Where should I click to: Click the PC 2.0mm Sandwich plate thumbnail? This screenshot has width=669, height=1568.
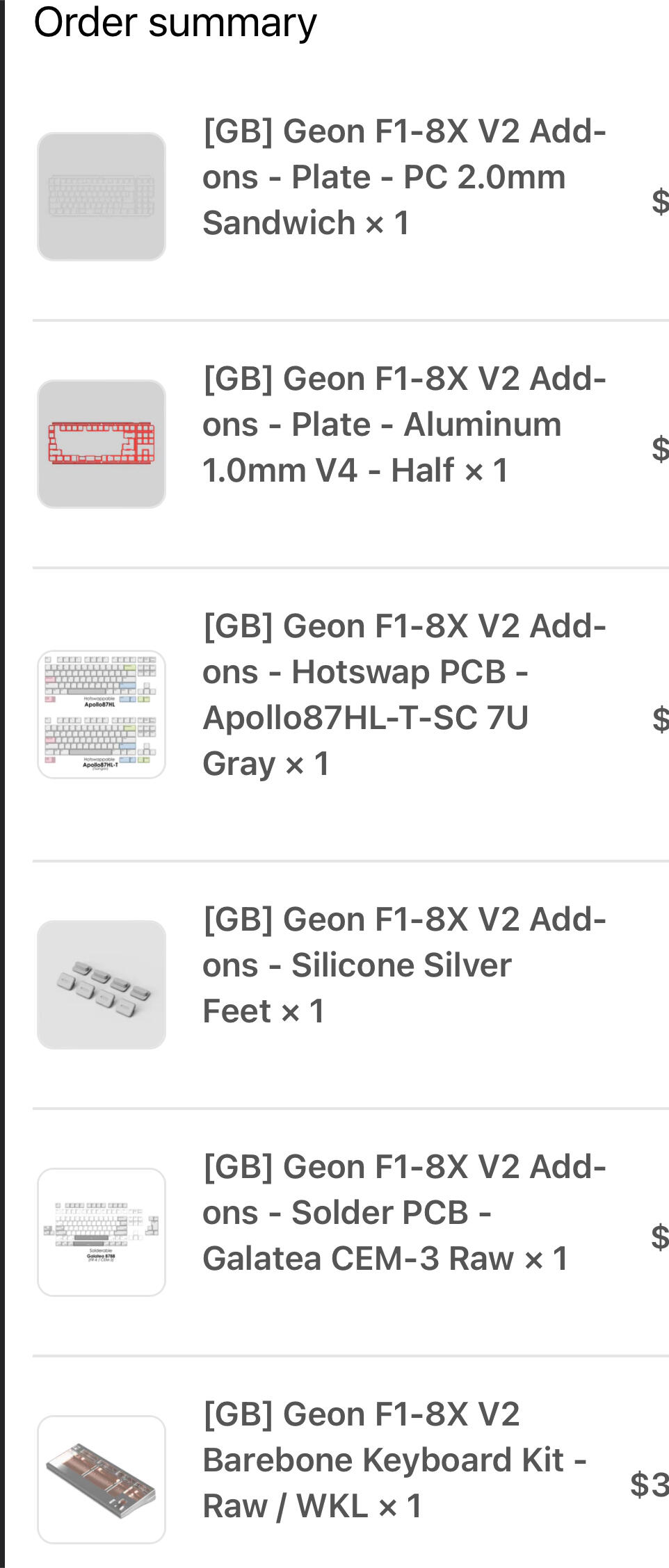coord(102,197)
